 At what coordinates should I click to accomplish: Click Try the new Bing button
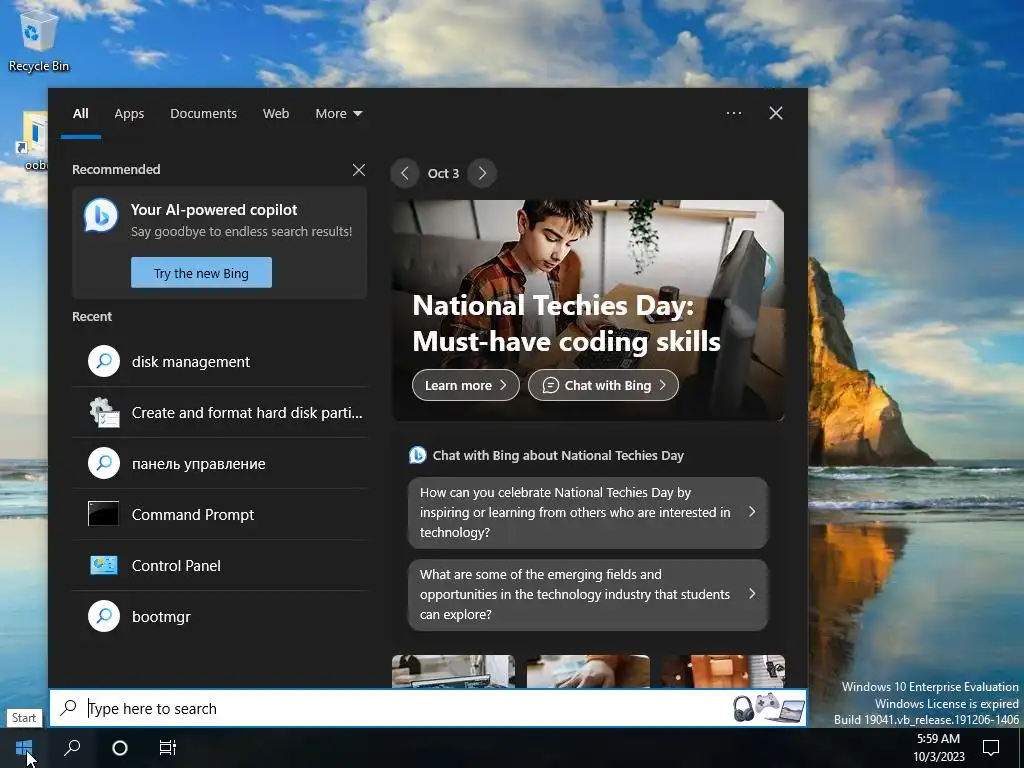(201, 273)
